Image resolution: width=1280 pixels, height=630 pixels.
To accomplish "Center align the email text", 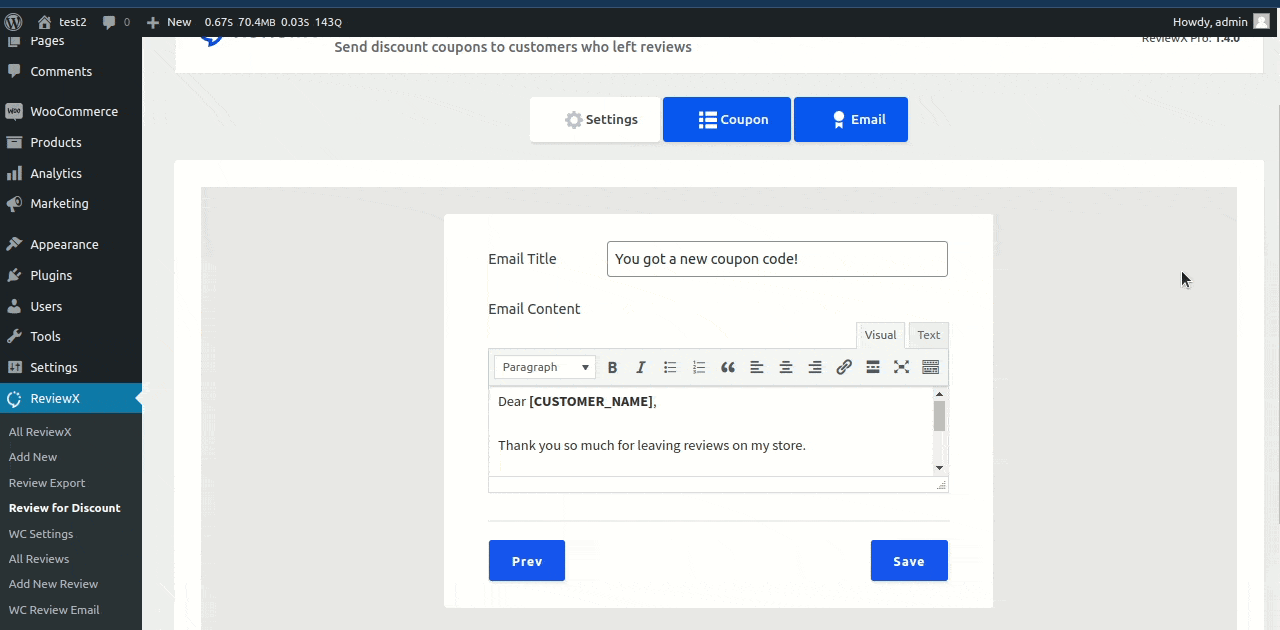I will tap(786, 367).
